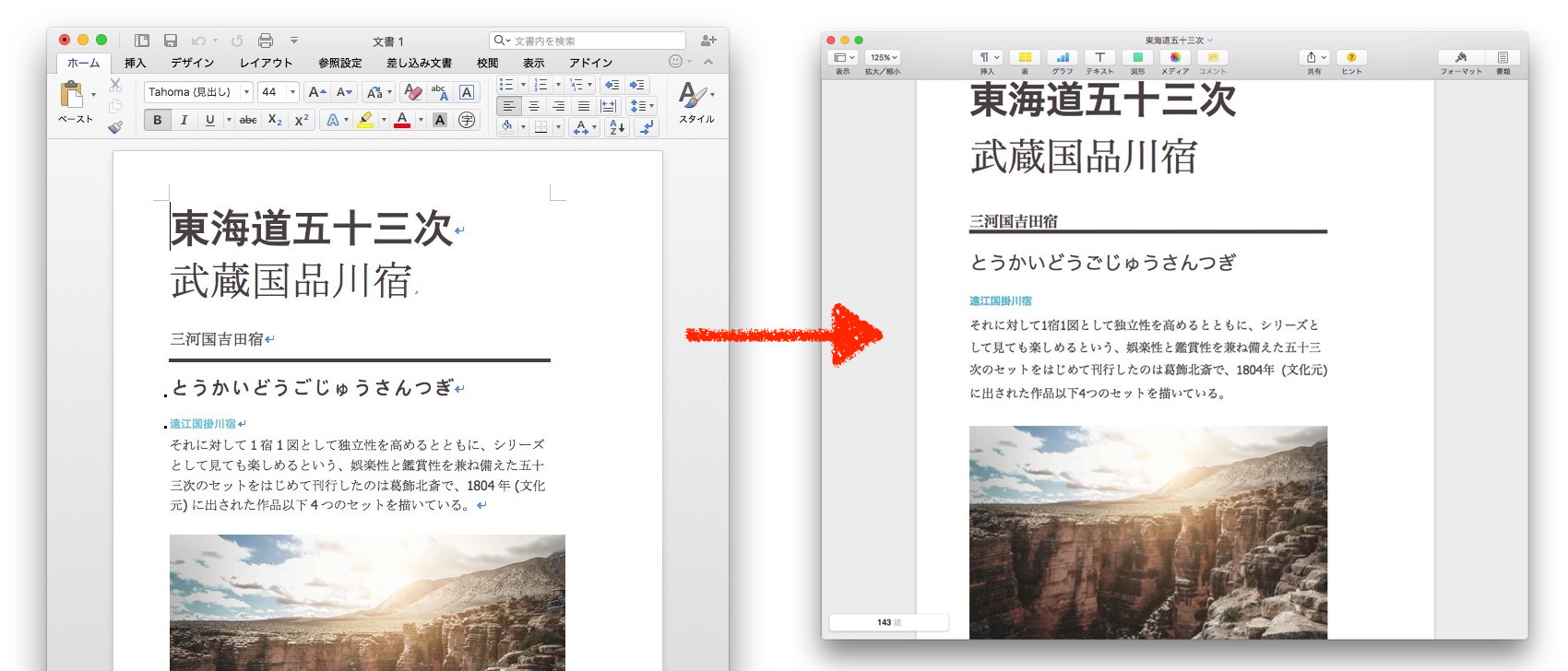Viewport: 1568px width, 671px height.
Task: Click the format painter brush icon
Action: (x=115, y=127)
